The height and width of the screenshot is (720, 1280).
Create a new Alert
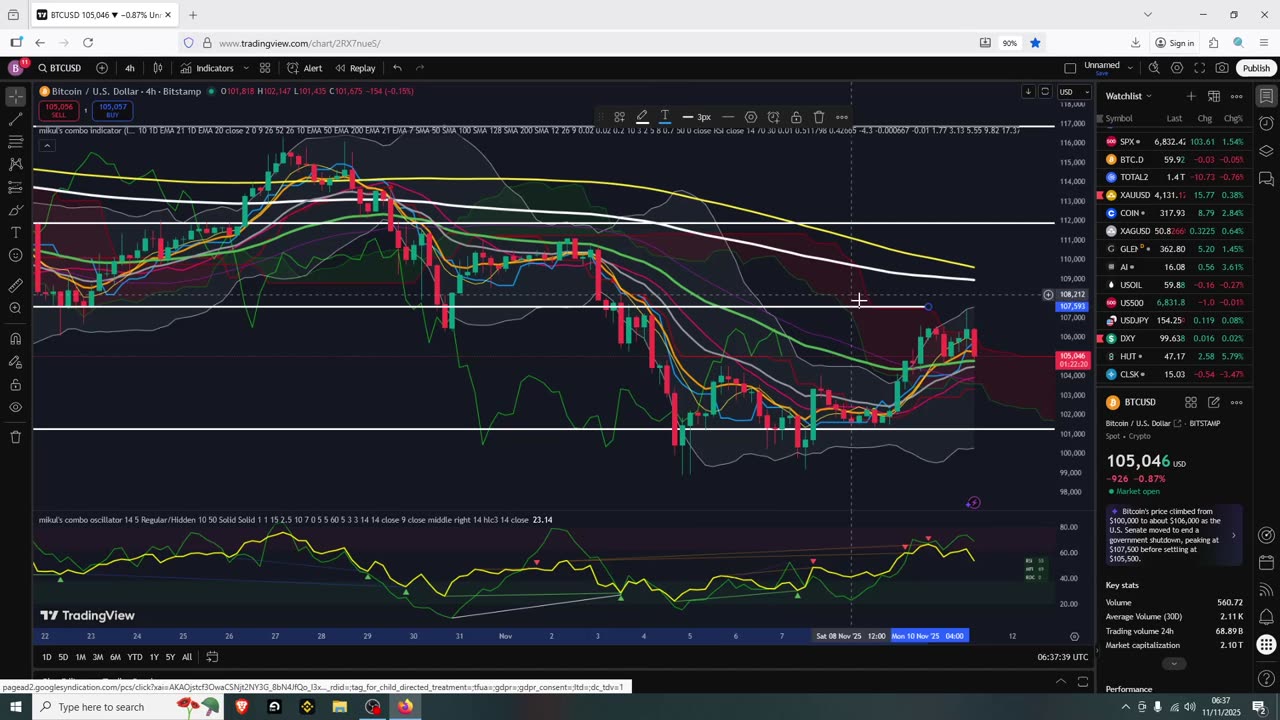(304, 68)
